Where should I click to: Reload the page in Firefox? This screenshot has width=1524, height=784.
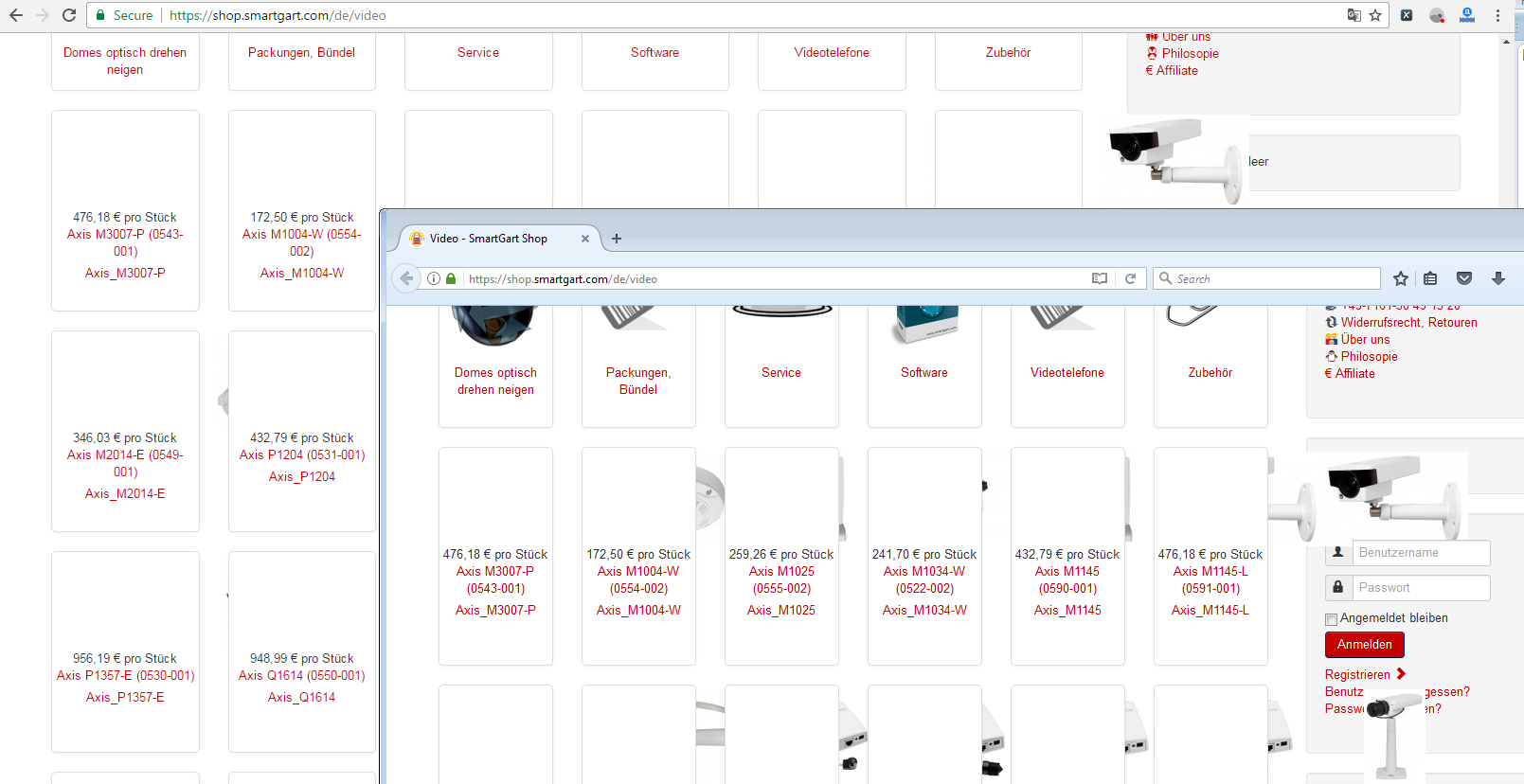1130,278
